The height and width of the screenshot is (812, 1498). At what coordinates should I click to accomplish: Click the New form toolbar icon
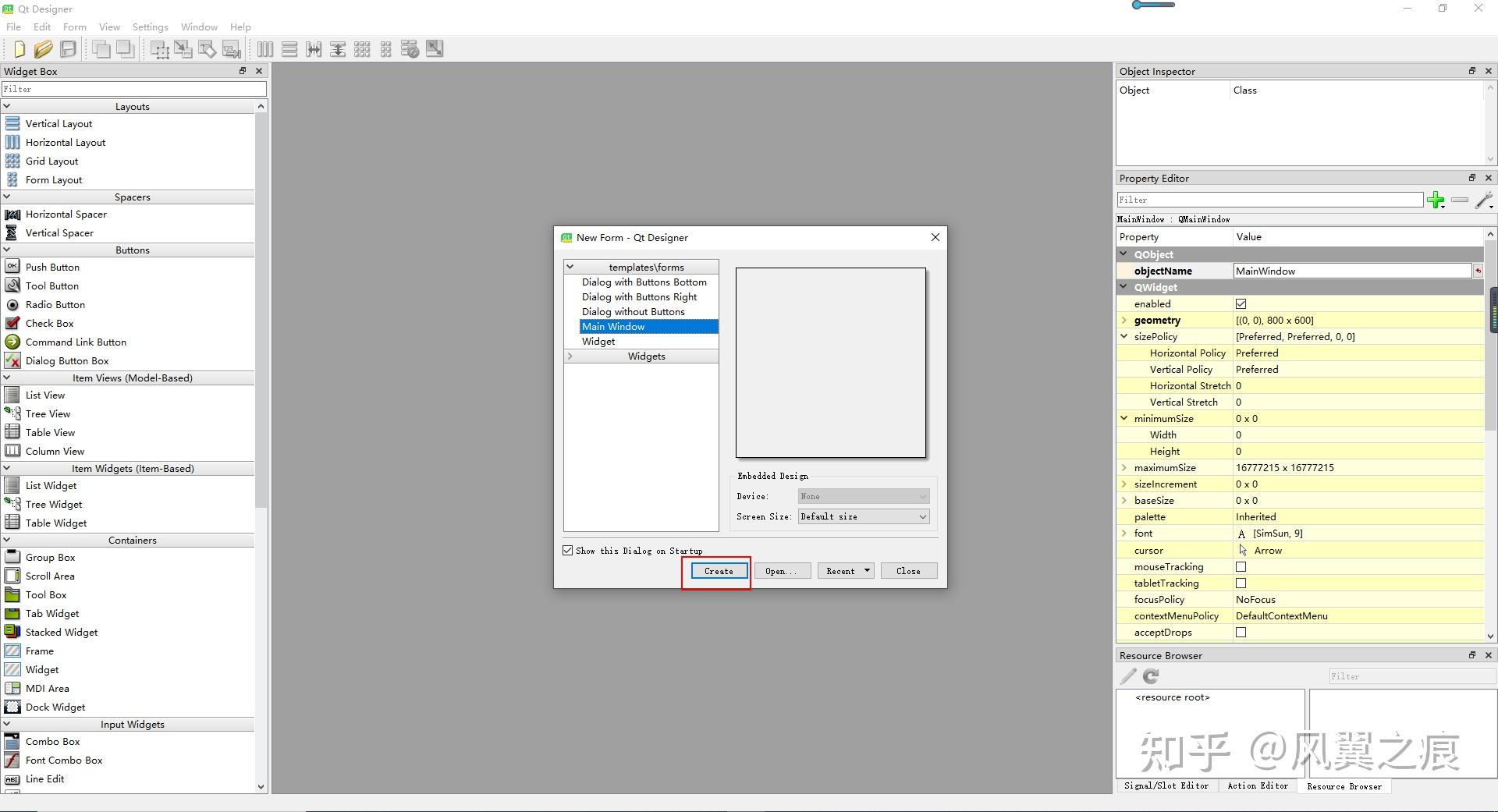click(x=20, y=49)
